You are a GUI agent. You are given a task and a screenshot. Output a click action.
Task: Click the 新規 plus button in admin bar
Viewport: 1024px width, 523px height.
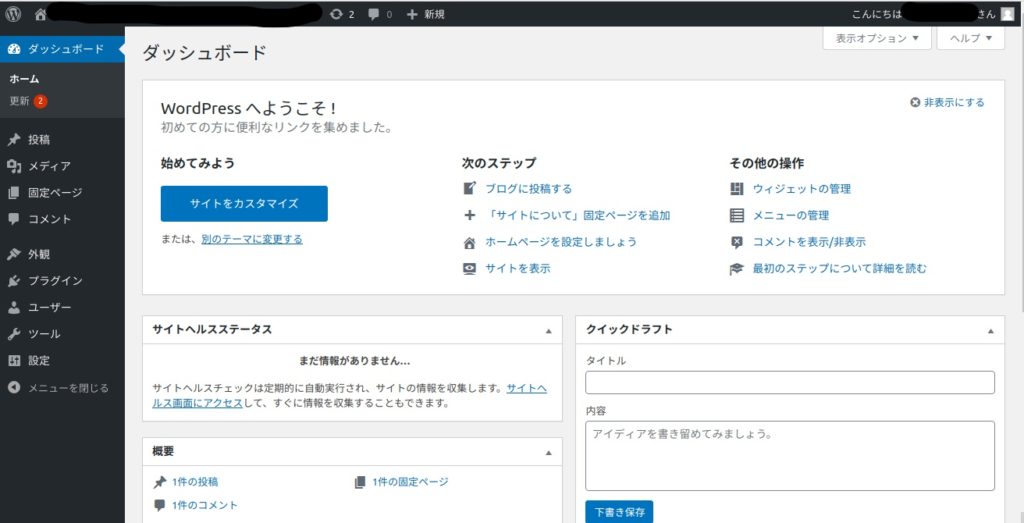coord(426,14)
